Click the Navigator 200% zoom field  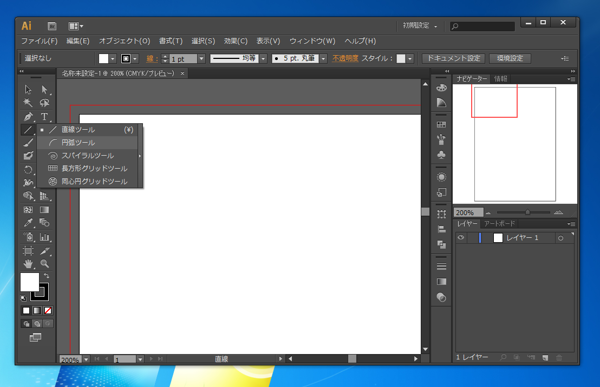pyautogui.click(x=468, y=212)
